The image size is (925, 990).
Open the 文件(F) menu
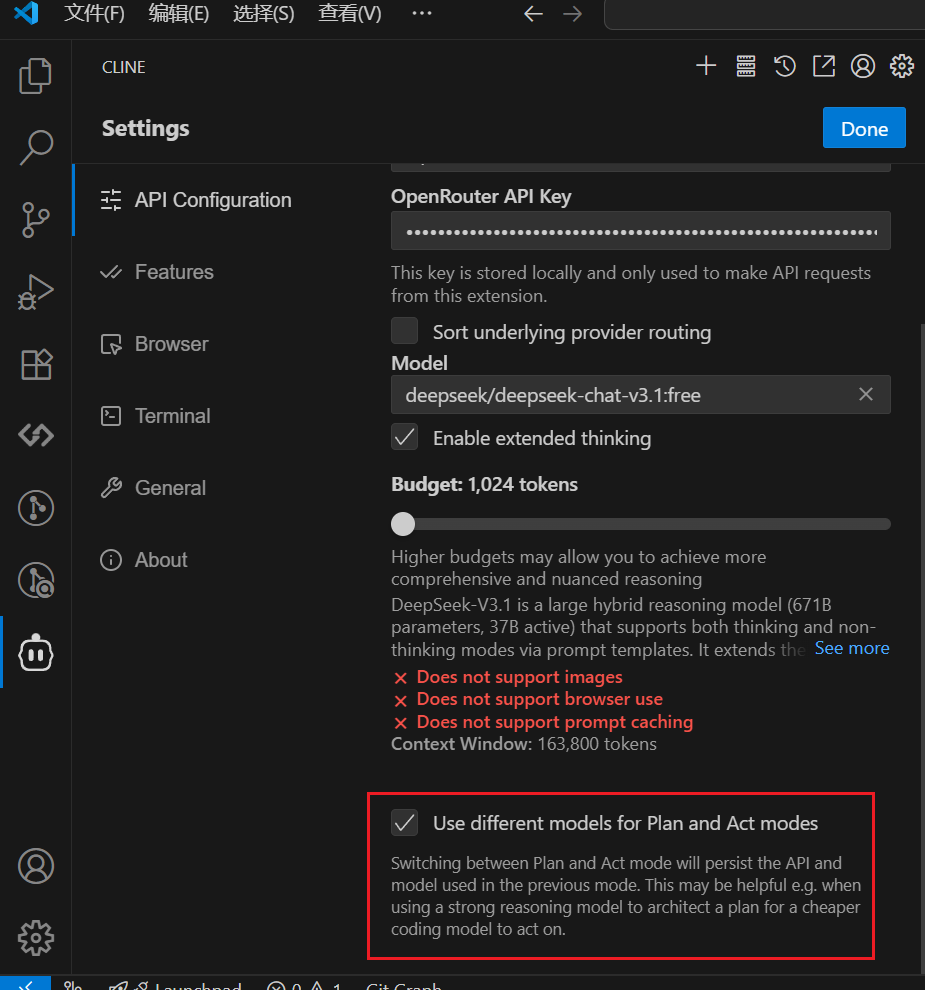(94, 13)
